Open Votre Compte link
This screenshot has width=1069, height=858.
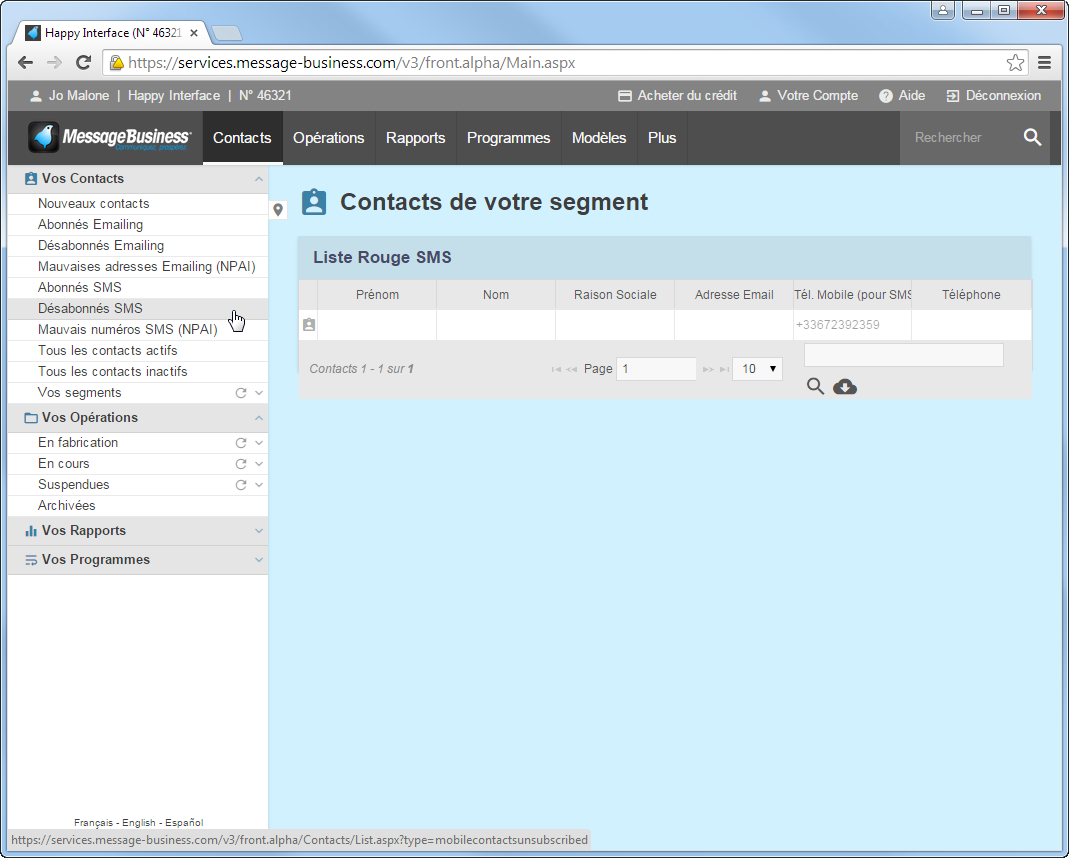[809, 96]
